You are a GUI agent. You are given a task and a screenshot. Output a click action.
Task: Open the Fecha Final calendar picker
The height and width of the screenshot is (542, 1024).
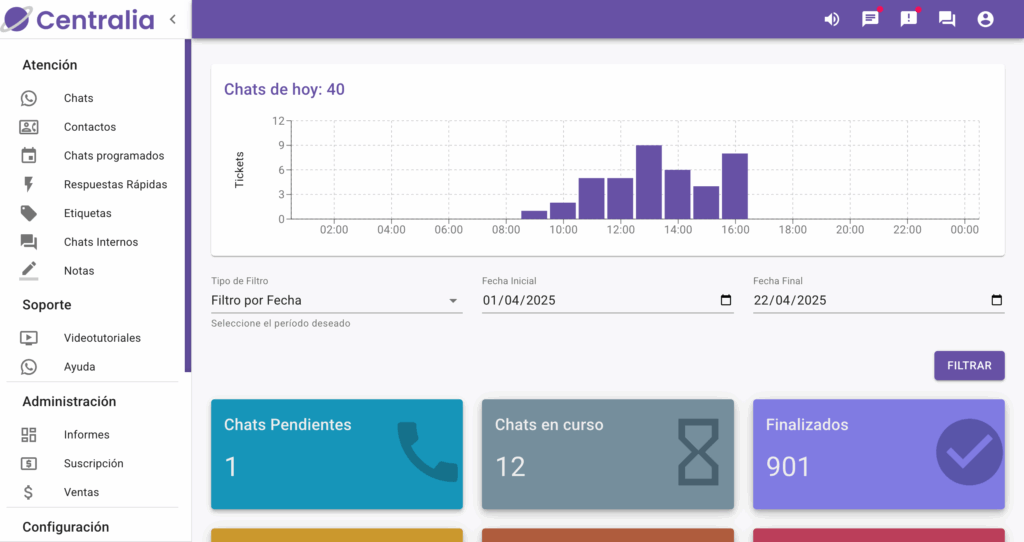coord(996,300)
